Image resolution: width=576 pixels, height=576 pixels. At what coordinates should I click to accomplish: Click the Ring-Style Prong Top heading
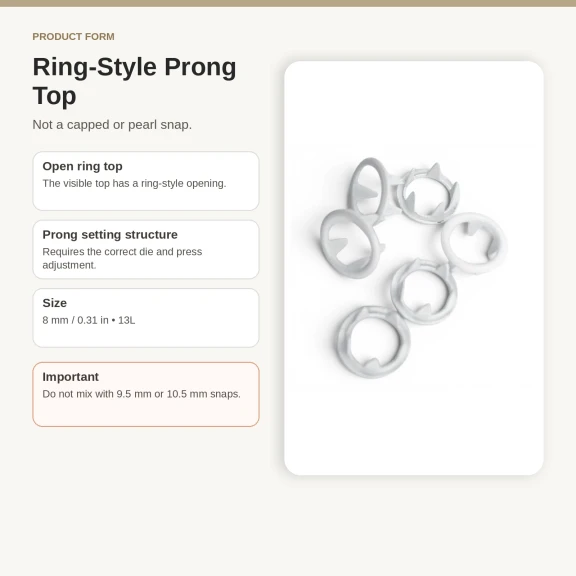(x=134, y=81)
